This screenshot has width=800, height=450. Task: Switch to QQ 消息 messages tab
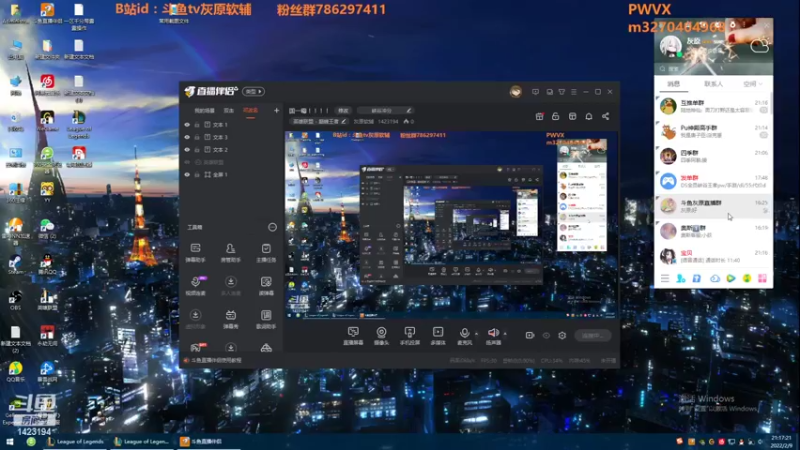[673, 84]
